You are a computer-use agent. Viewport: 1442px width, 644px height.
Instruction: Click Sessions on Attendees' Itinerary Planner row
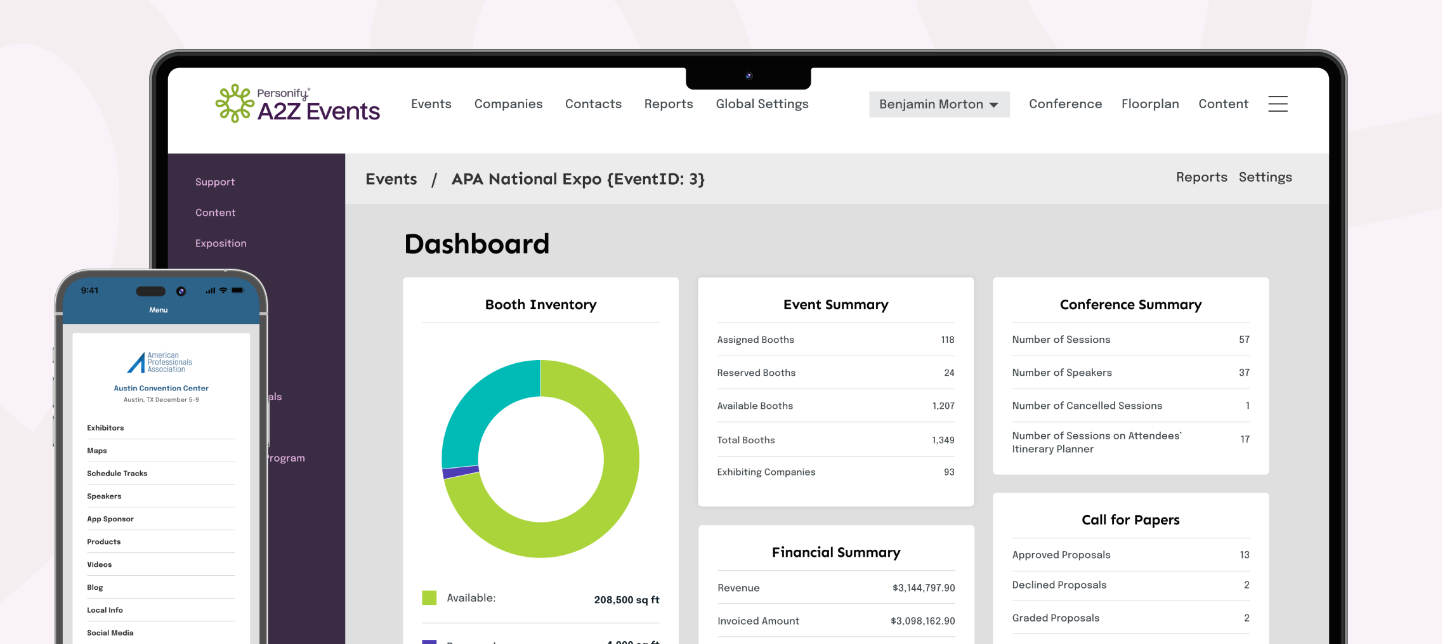[1130, 442]
